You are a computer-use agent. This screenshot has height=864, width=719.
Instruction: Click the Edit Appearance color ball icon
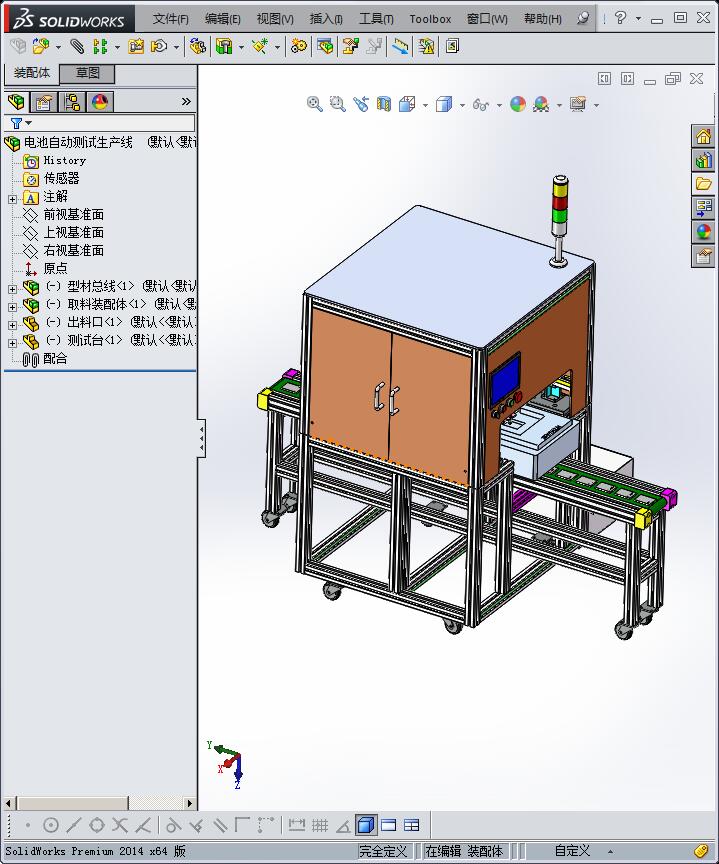(x=518, y=104)
